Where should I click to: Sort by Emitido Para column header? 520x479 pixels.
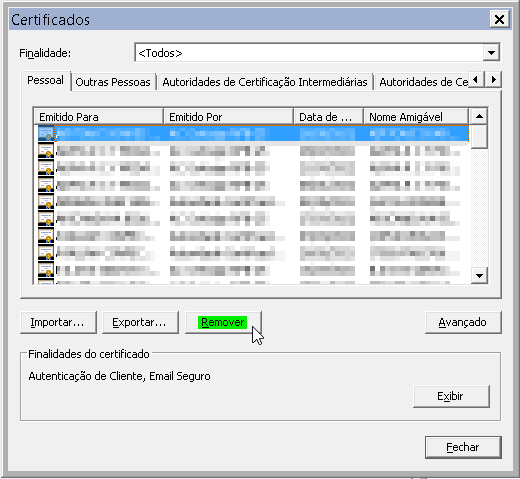(99, 117)
